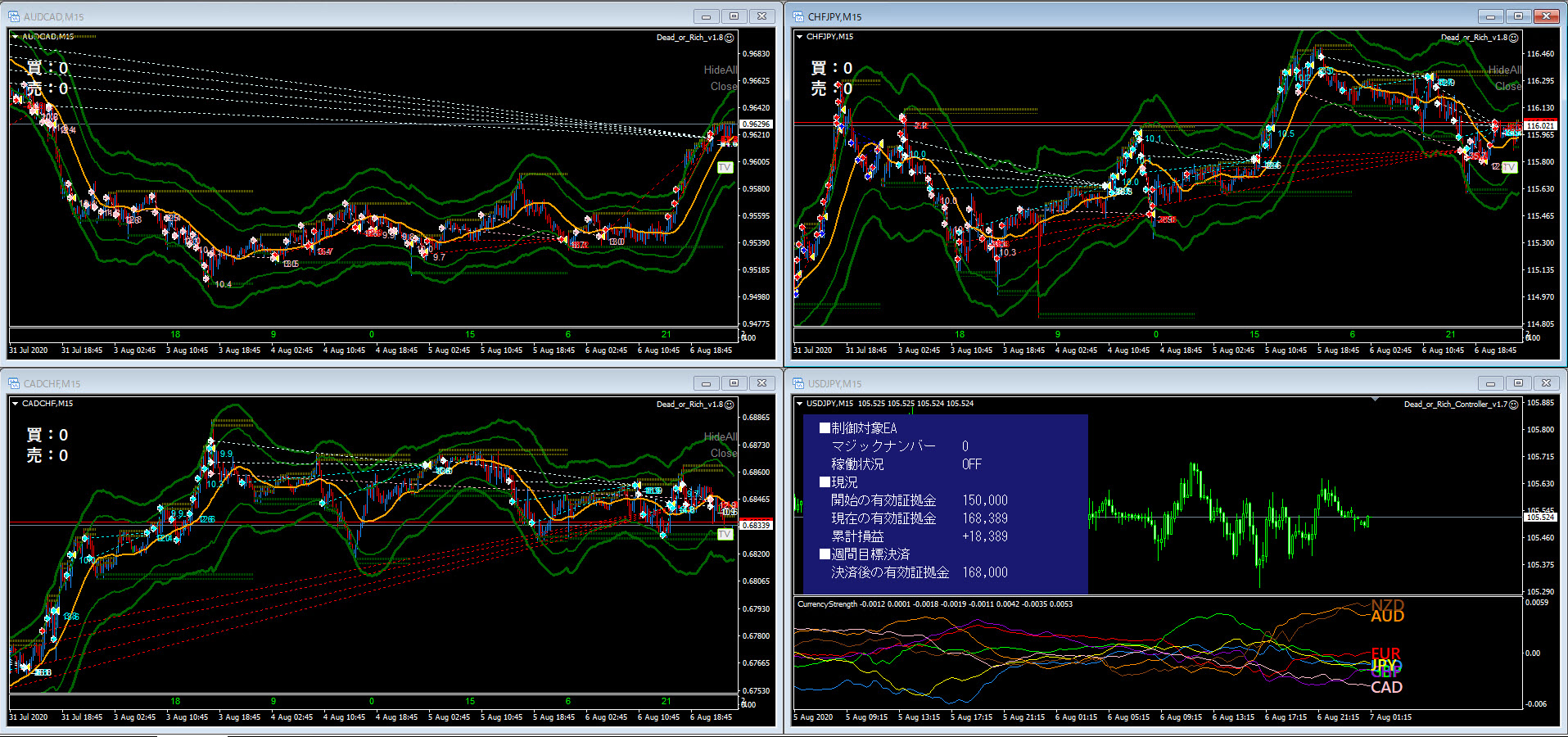The width and height of the screenshot is (1568, 737).
Task: Click the AUD currency strength label
Action: pos(1388,617)
